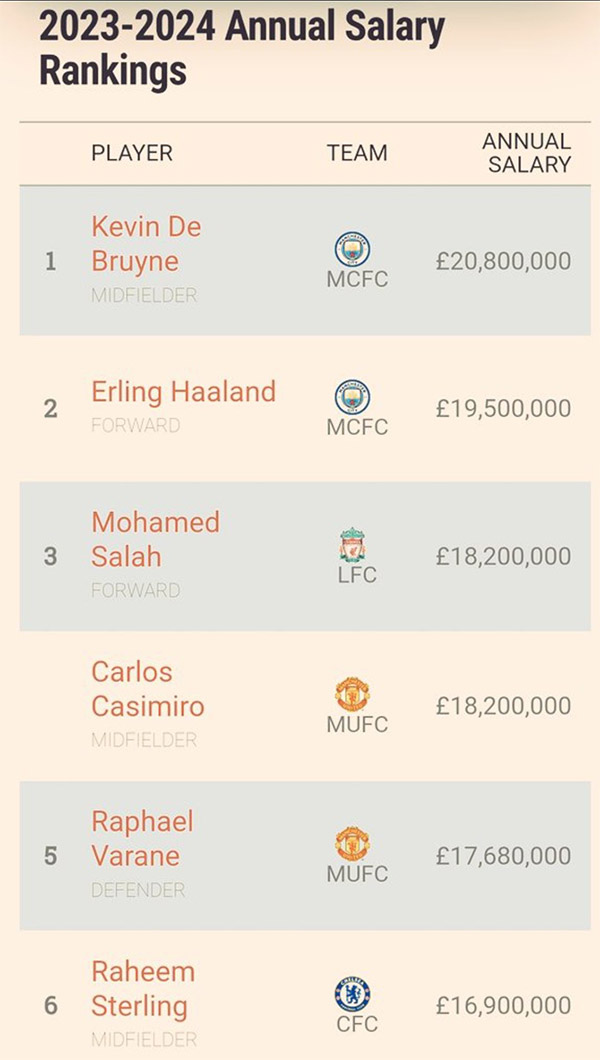Select Carlos Casimiro player name
This screenshot has height=1060, width=600.
click(147, 689)
